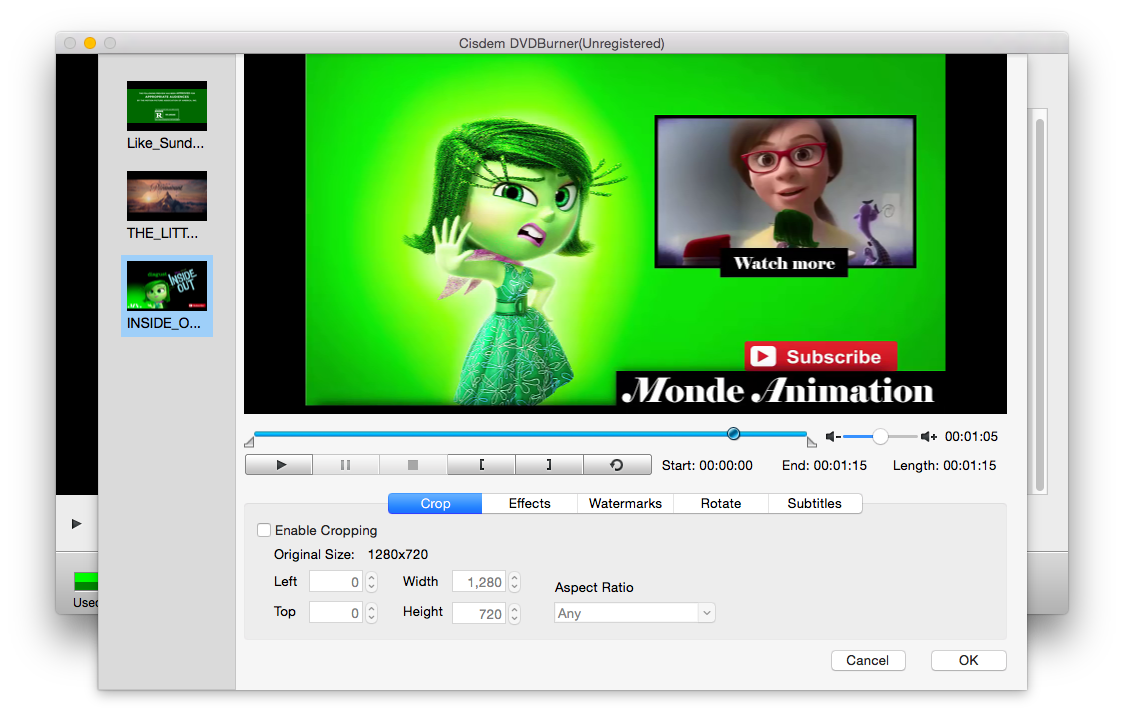Open the Watermarks tab

(625, 504)
